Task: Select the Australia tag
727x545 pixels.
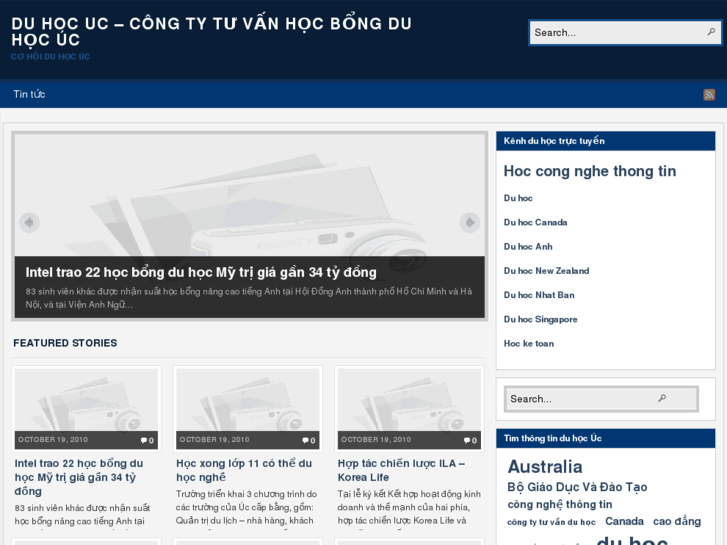Action: coord(545,467)
